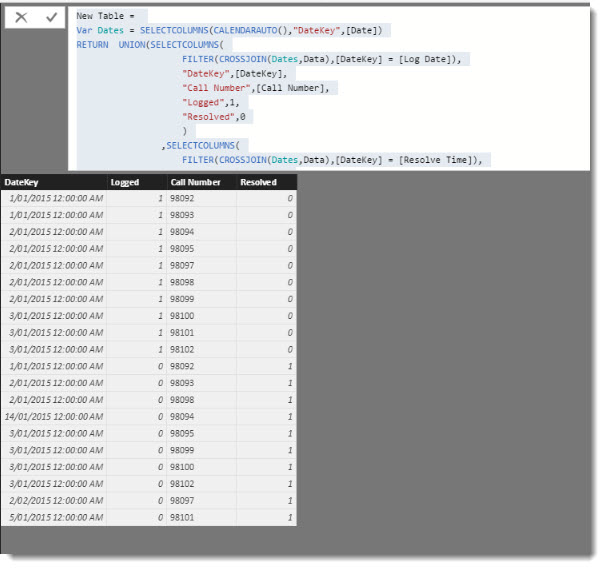
Task: Select Call Number 98097 in the 2/02/2015 row
Action: [201, 501]
